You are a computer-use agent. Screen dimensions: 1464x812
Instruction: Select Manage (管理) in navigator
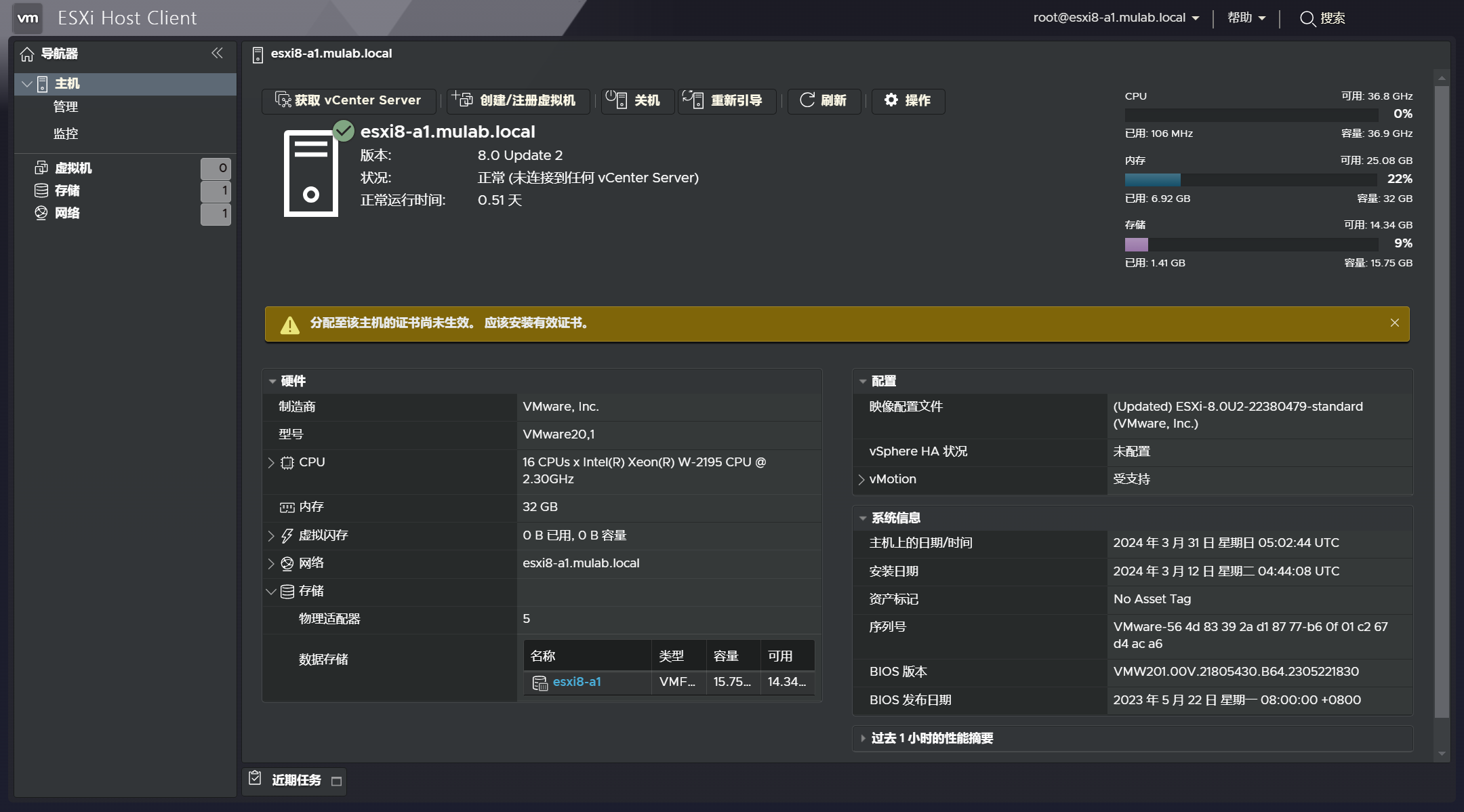point(66,107)
